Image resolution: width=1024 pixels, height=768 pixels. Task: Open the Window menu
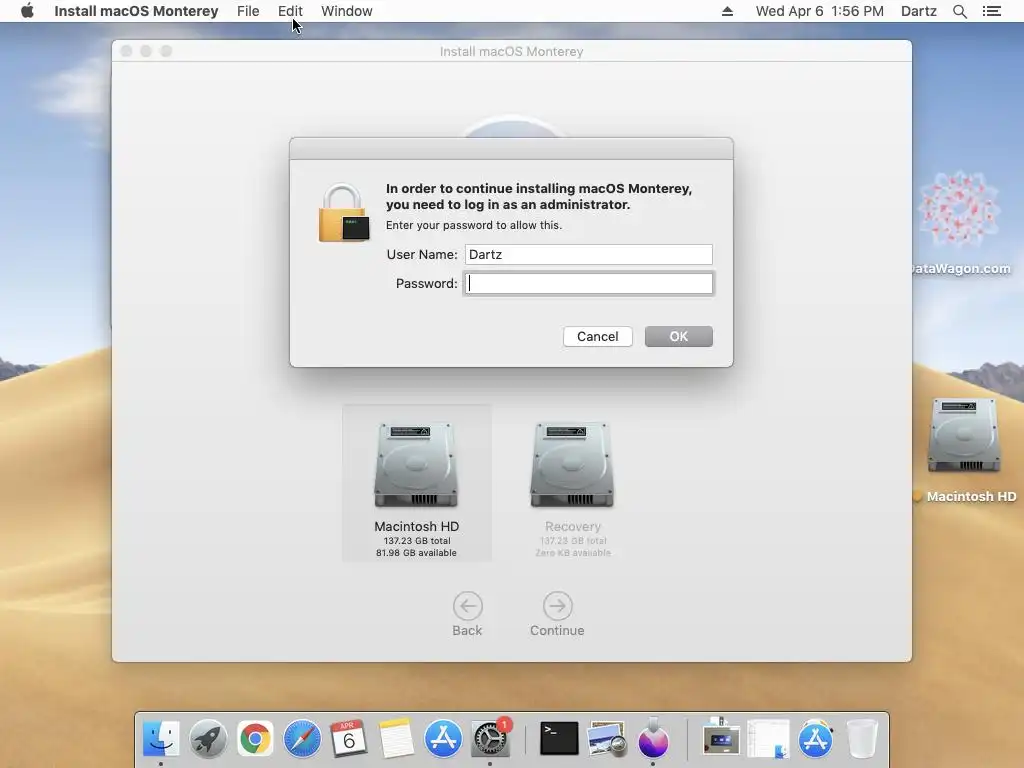347,11
